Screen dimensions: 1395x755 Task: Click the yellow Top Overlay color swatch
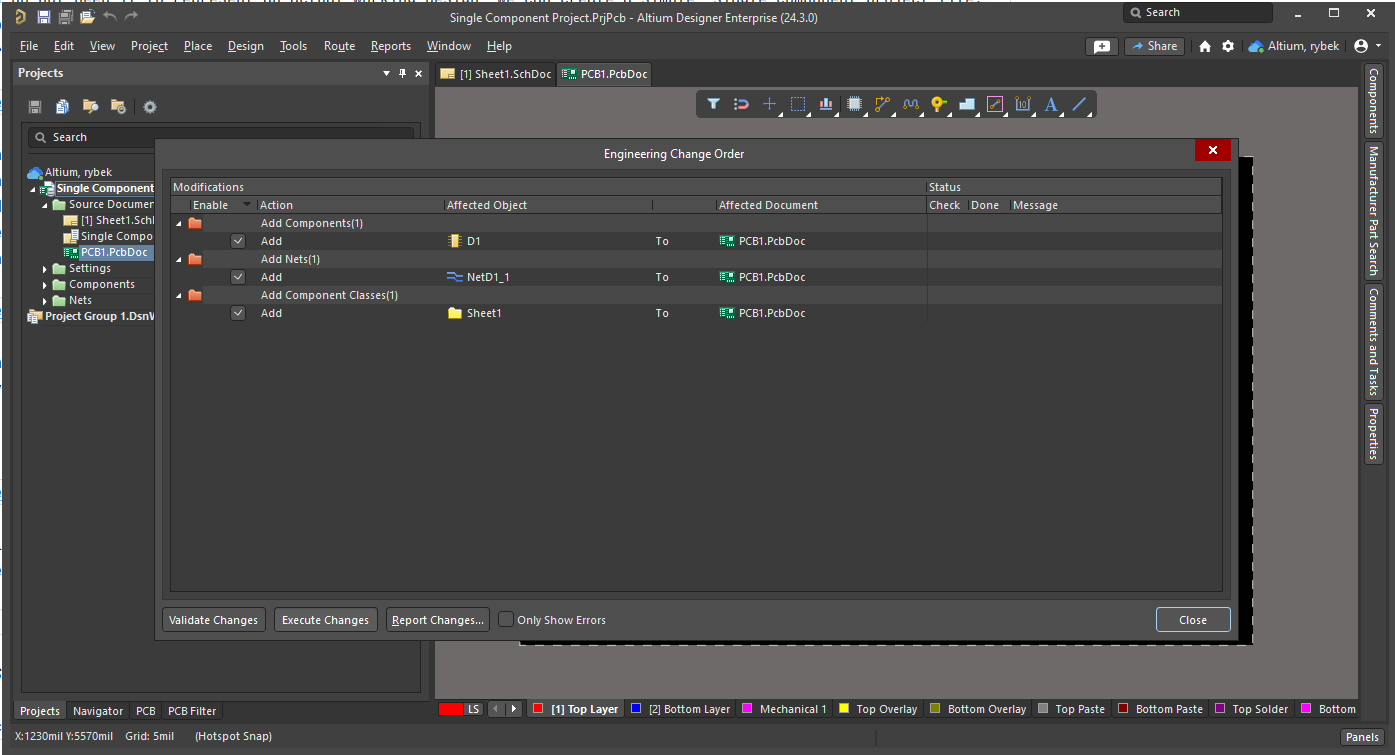point(843,709)
